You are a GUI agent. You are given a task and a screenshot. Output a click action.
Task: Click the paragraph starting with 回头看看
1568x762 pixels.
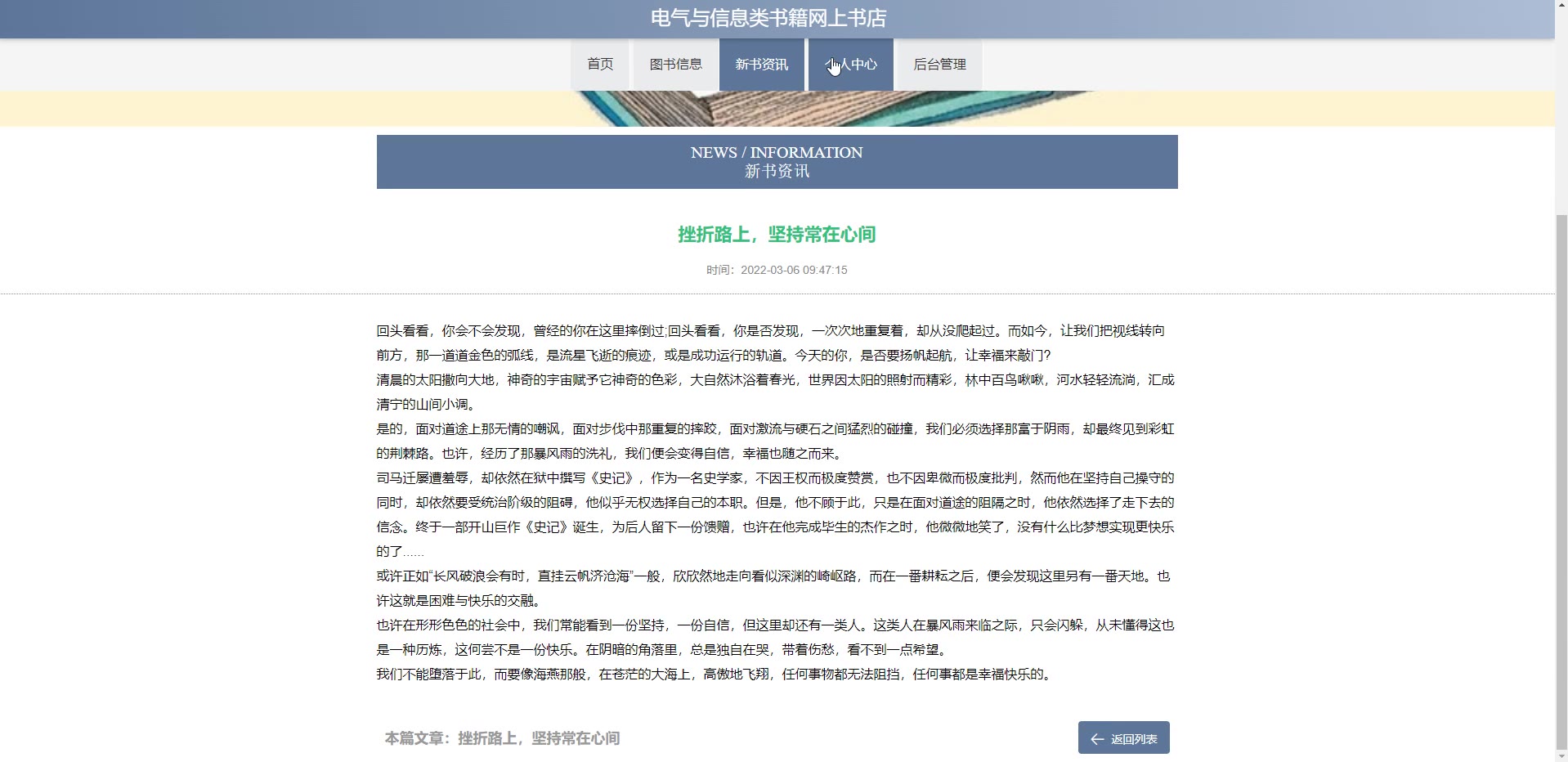pyautogui.click(x=771, y=343)
